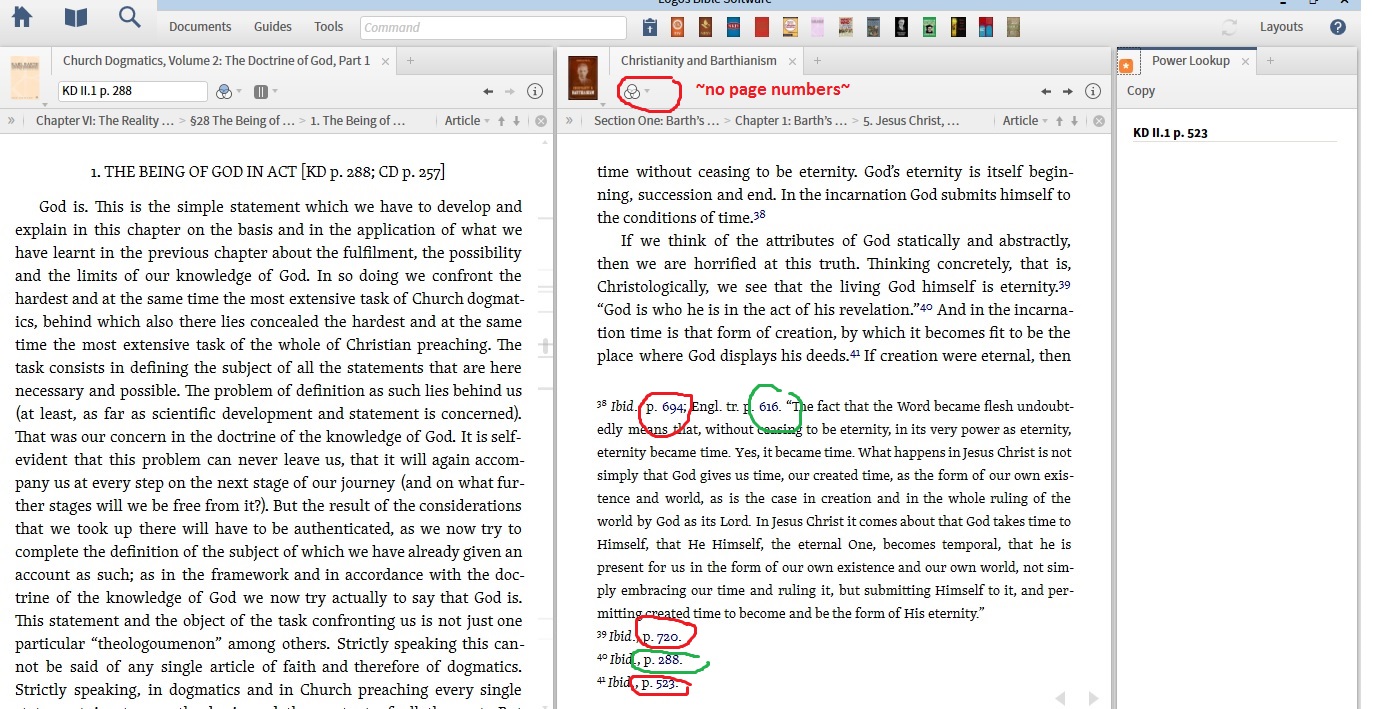Select the Christianity and Barthianism tab
This screenshot has width=1373, height=709.
coord(699,61)
